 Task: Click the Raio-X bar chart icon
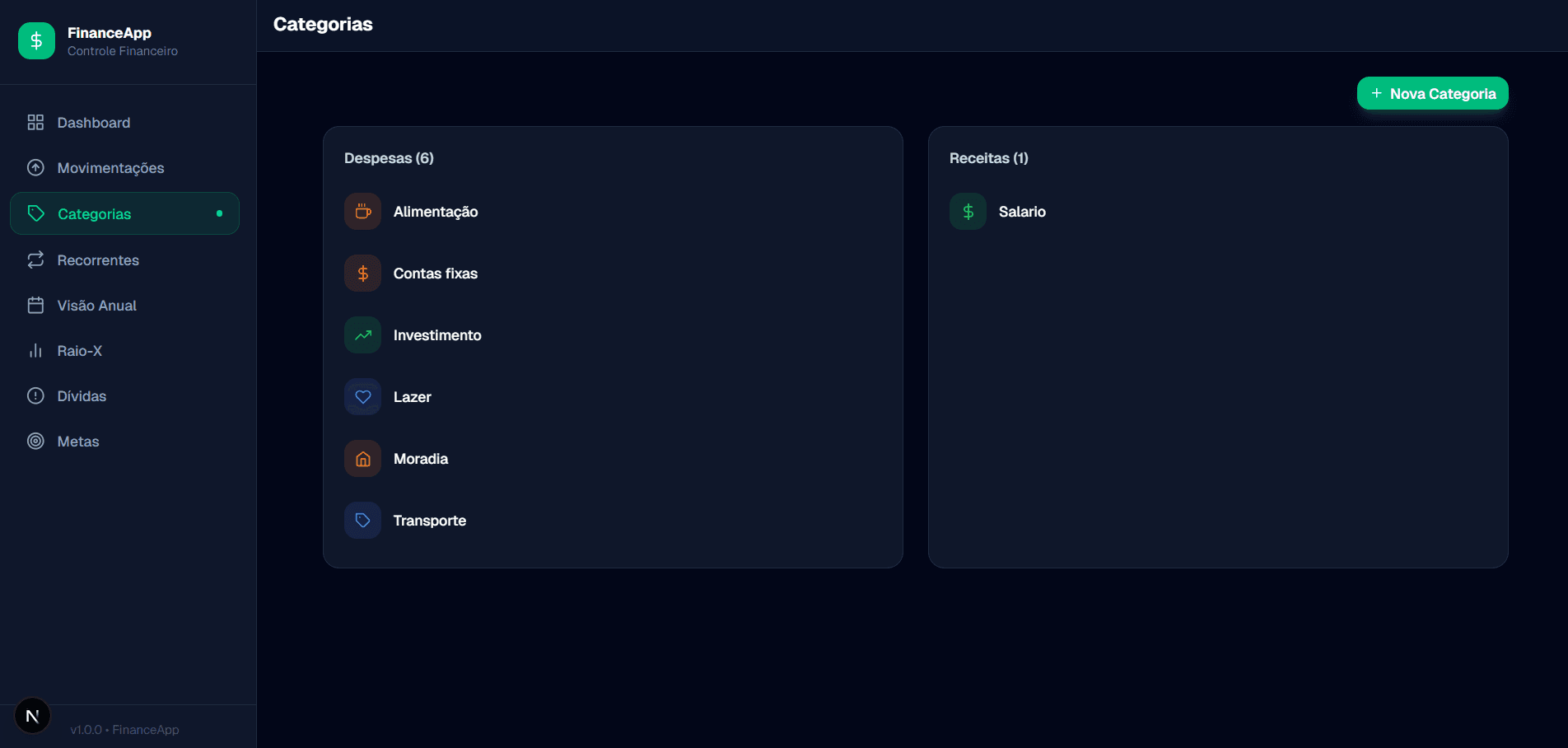pos(35,350)
